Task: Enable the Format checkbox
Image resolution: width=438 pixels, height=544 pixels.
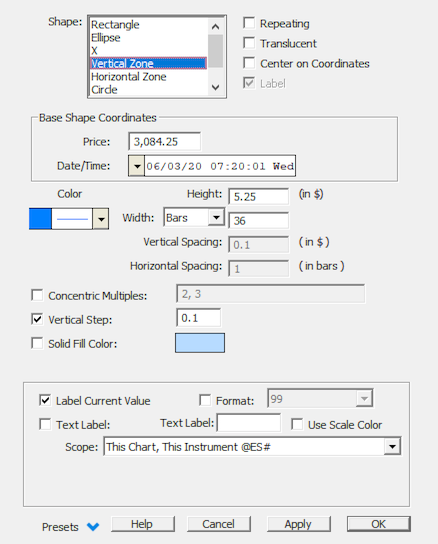Action: pos(205,400)
